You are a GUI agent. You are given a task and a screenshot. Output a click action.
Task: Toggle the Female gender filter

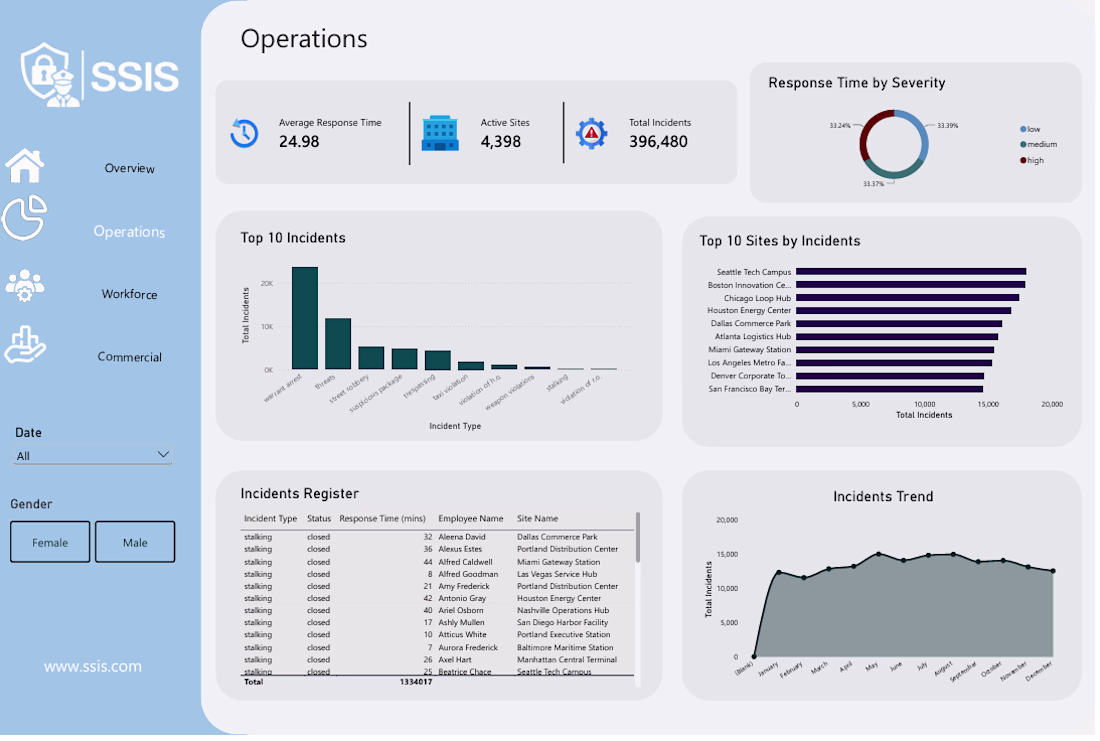50,542
